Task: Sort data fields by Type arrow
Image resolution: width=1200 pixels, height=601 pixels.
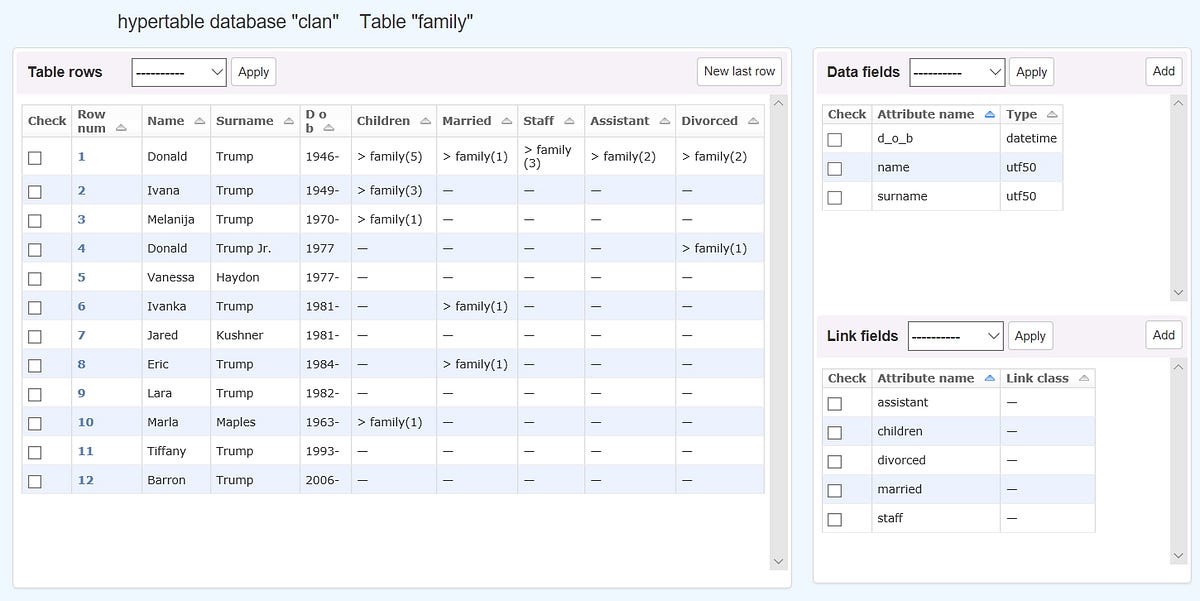Action: pyautogui.click(x=1052, y=115)
